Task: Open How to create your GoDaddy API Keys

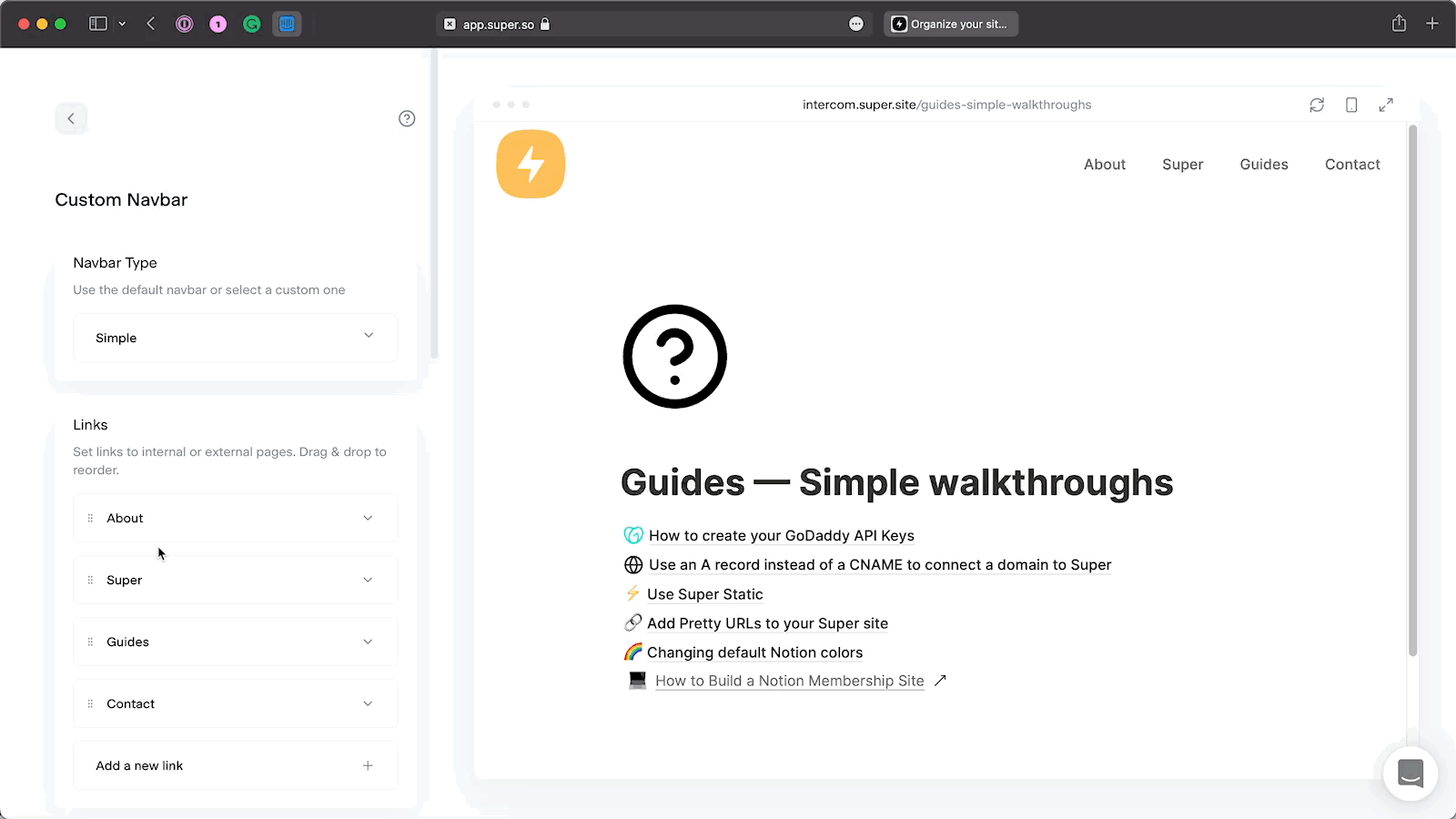Action: point(781,536)
